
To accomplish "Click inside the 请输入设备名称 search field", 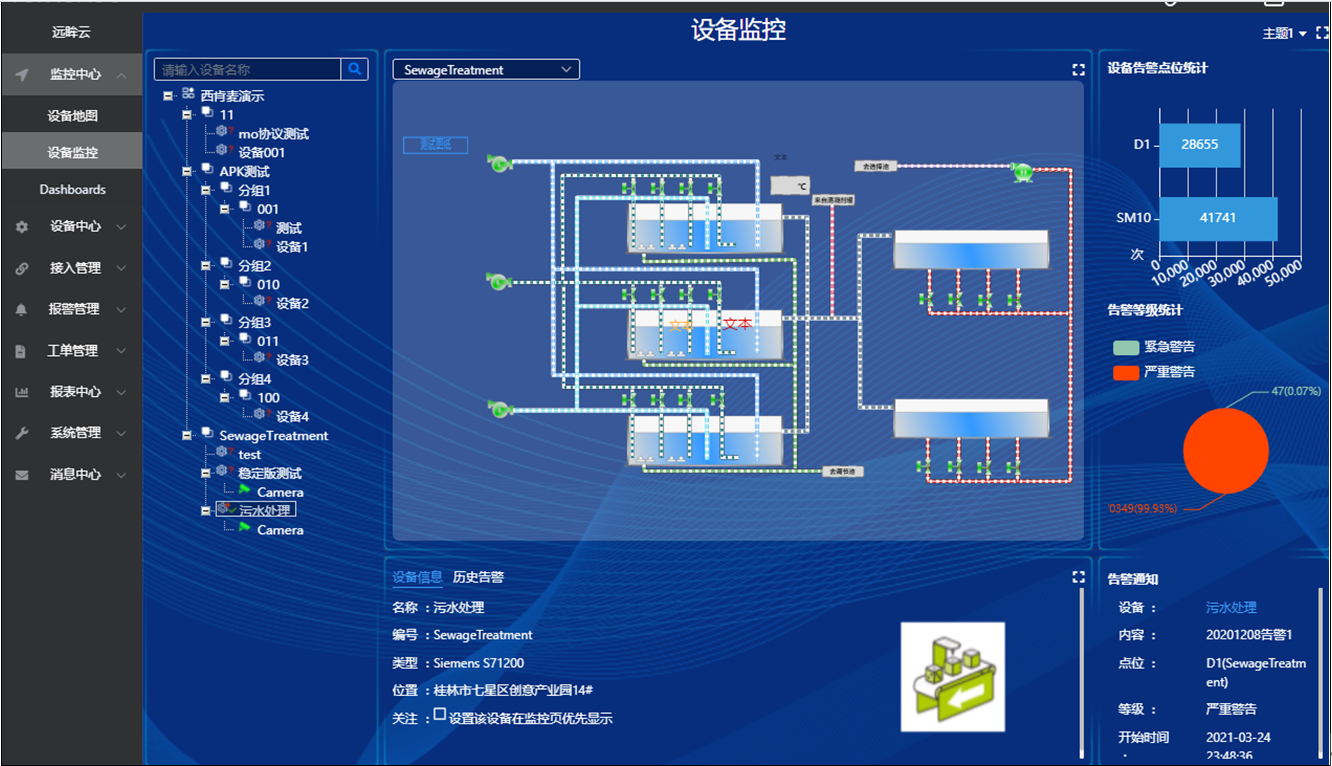I will [247, 69].
